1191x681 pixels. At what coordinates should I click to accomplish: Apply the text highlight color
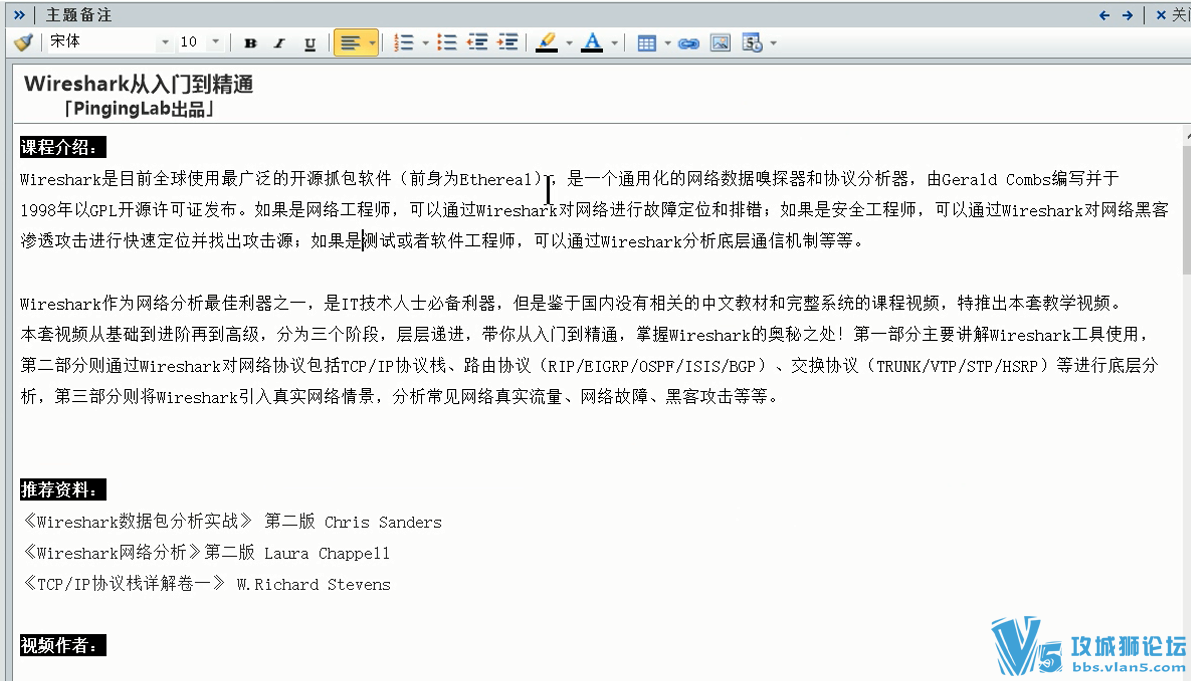(x=546, y=43)
